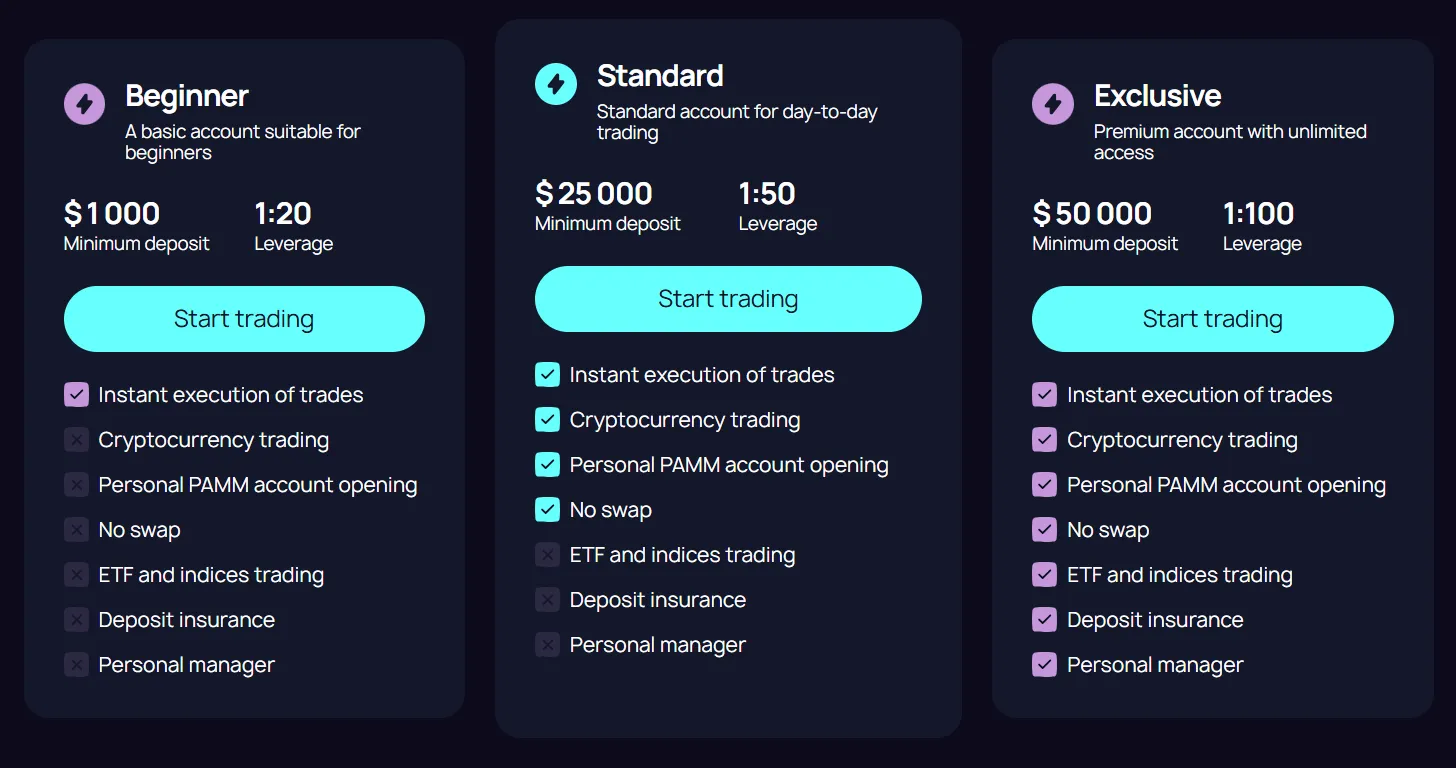Click the Exclusive plan lightning bolt icon
This screenshot has height=768, width=1456.
(x=1052, y=104)
